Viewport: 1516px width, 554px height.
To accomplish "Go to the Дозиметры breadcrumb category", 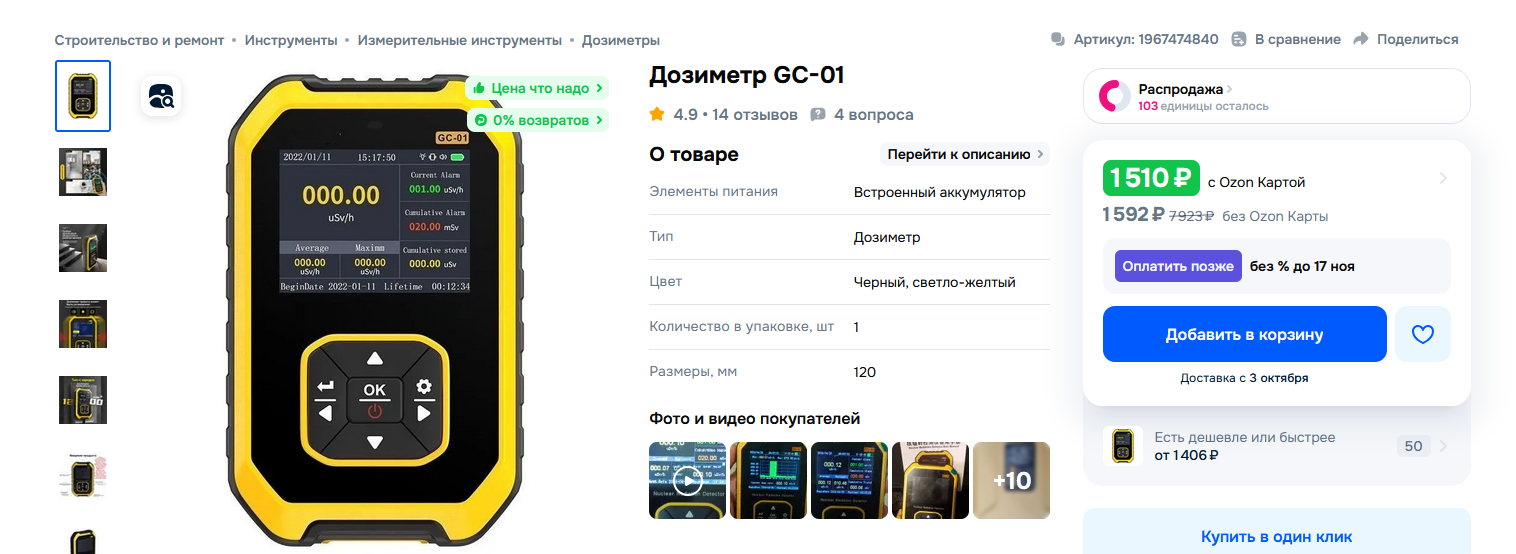I will [x=621, y=40].
